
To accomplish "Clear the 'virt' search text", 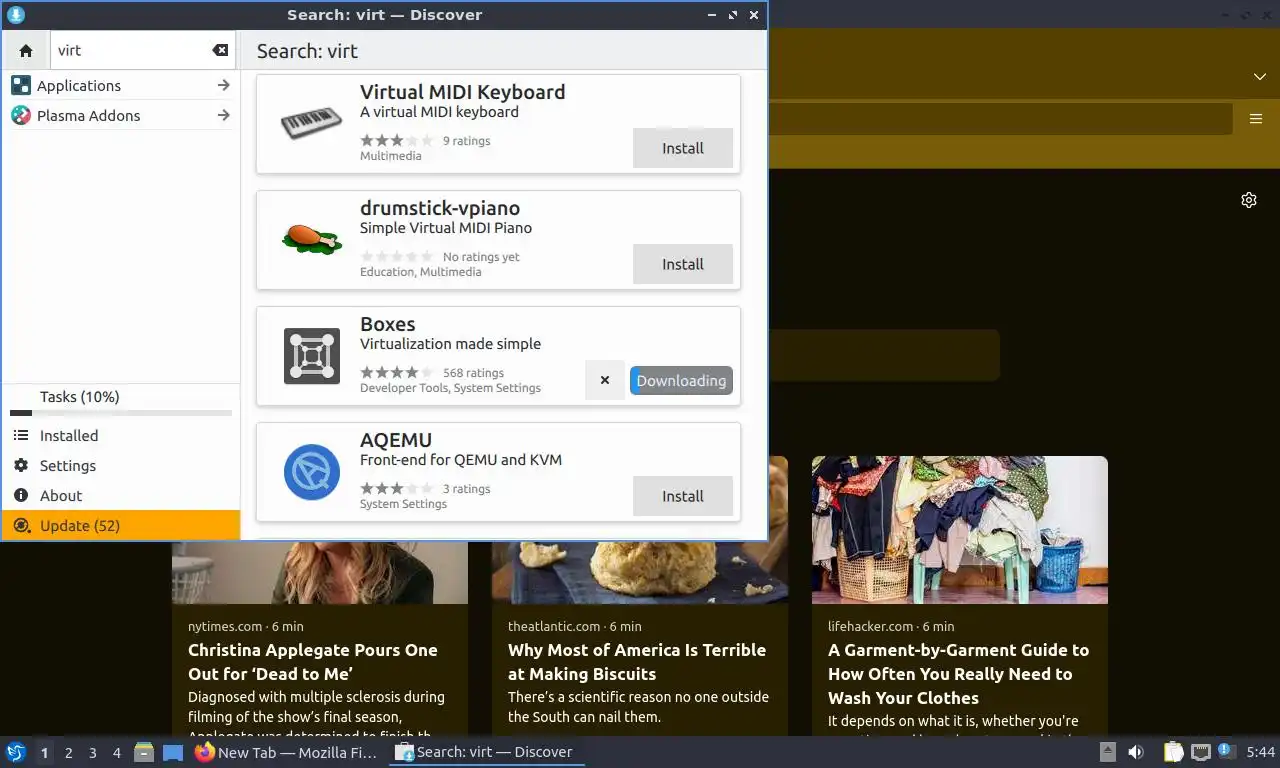I will 220,50.
